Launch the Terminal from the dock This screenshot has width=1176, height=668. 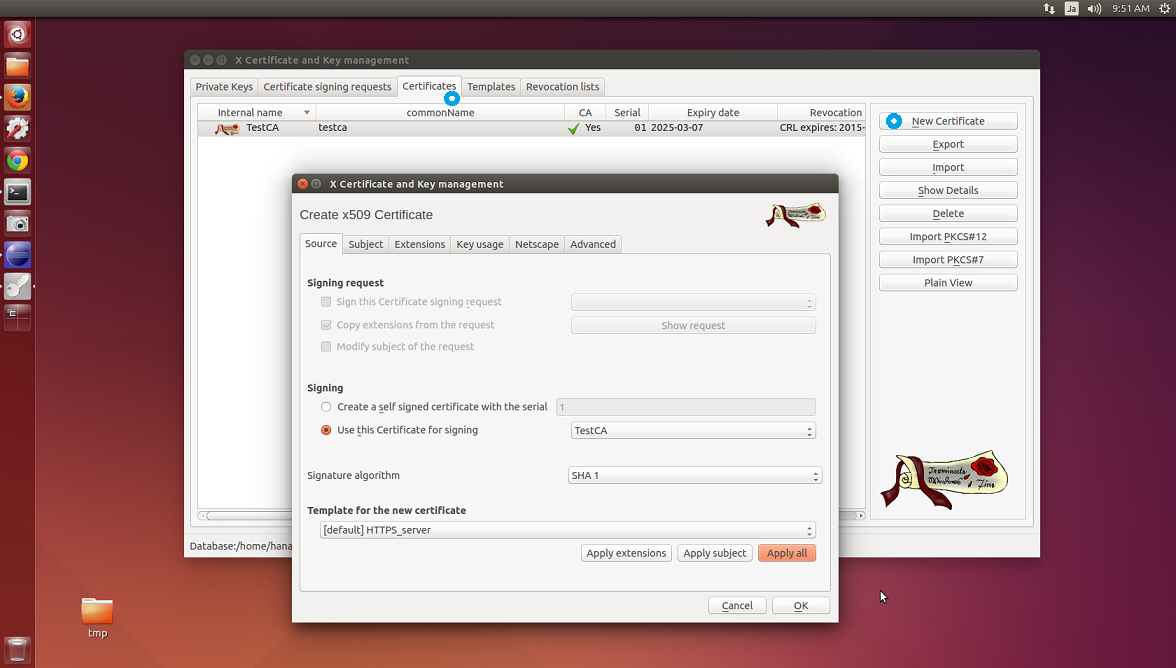[x=17, y=192]
